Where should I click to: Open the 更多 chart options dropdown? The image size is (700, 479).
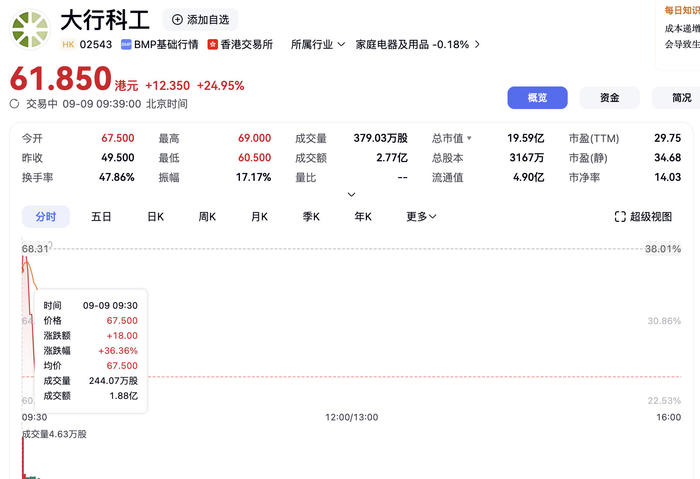[x=420, y=216]
